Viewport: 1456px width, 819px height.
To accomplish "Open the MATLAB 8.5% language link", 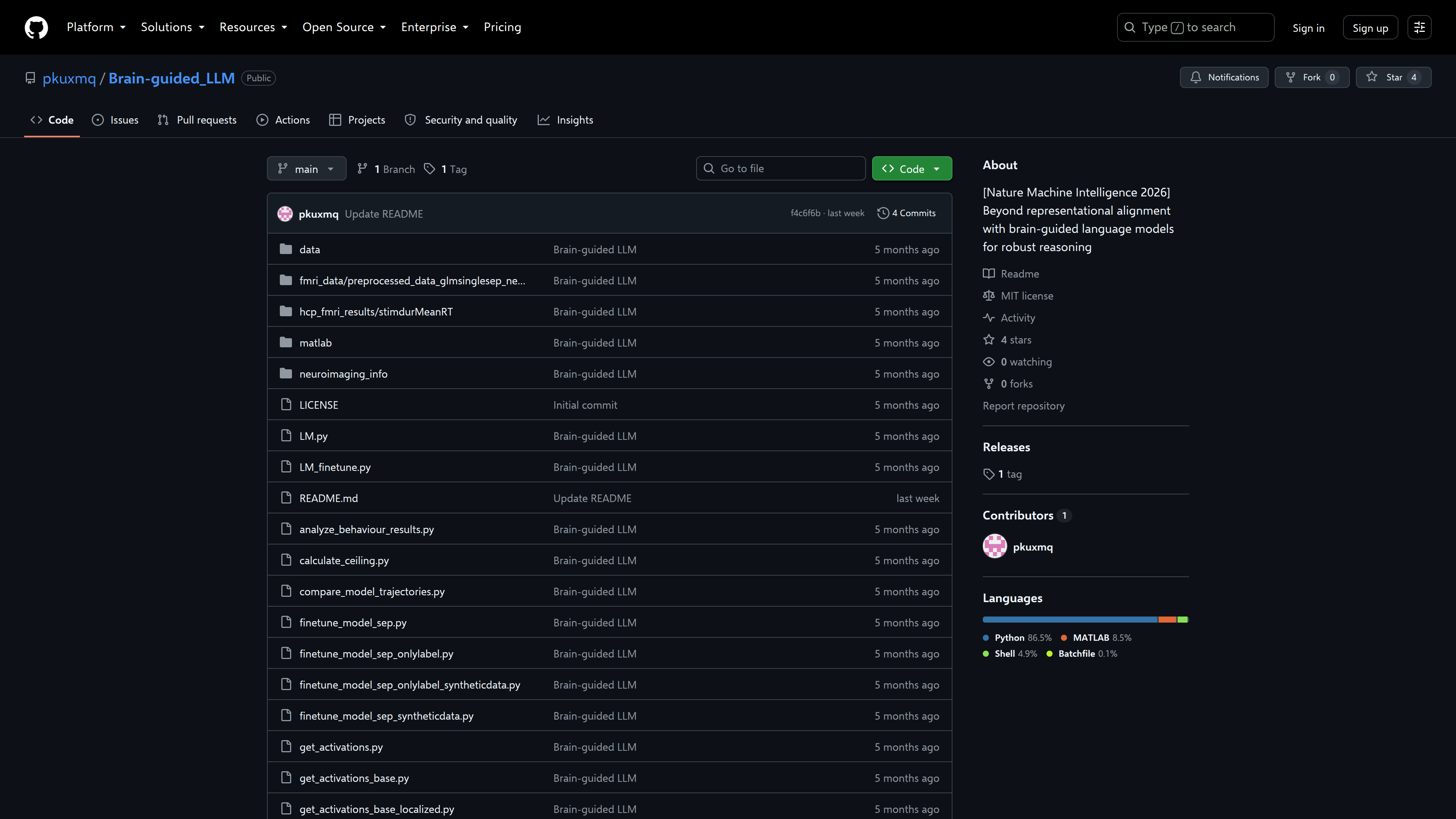I will 1096,637.
